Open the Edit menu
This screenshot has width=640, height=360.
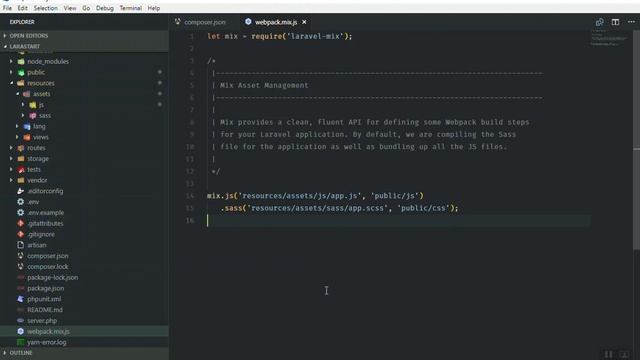tap(22, 8)
